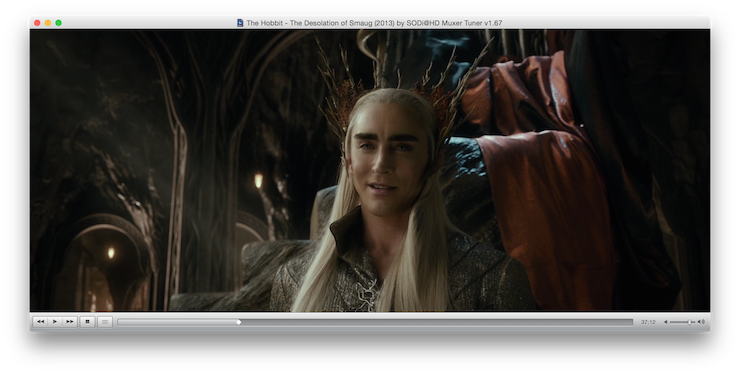The width and height of the screenshot is (740, 374).
Task: Click the document icon in title bar
Action: [240, 23]
